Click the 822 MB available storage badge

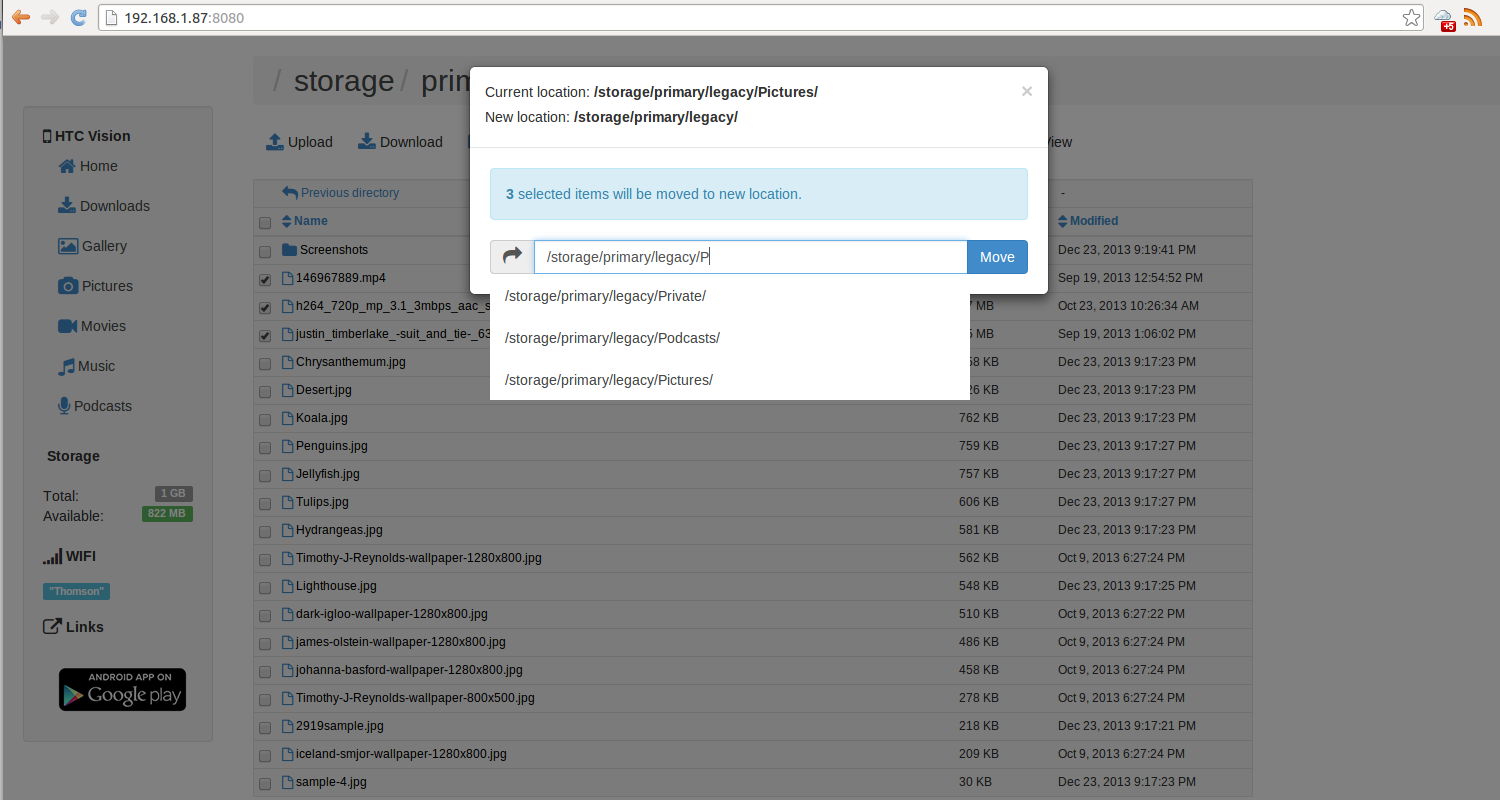[x=167, y=514]
